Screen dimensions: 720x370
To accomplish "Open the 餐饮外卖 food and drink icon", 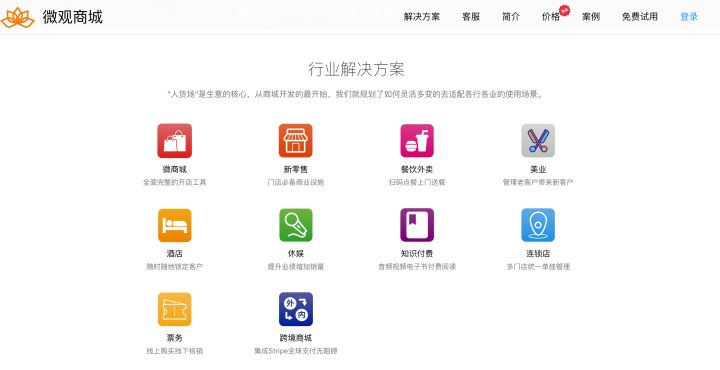I will (417, 140).
